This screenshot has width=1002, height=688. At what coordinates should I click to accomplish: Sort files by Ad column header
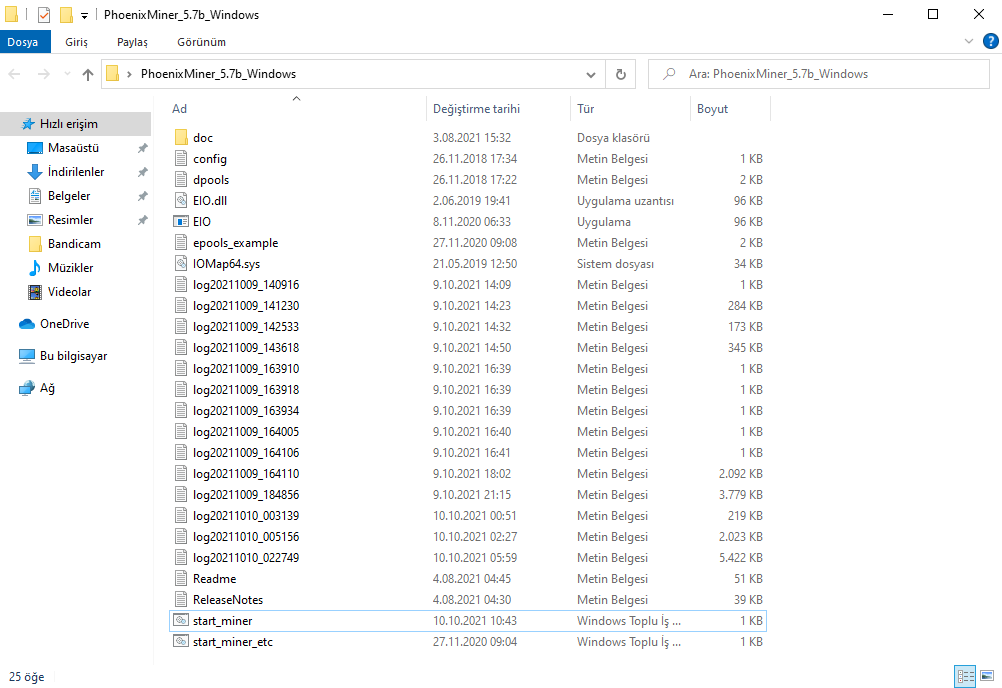180,109
